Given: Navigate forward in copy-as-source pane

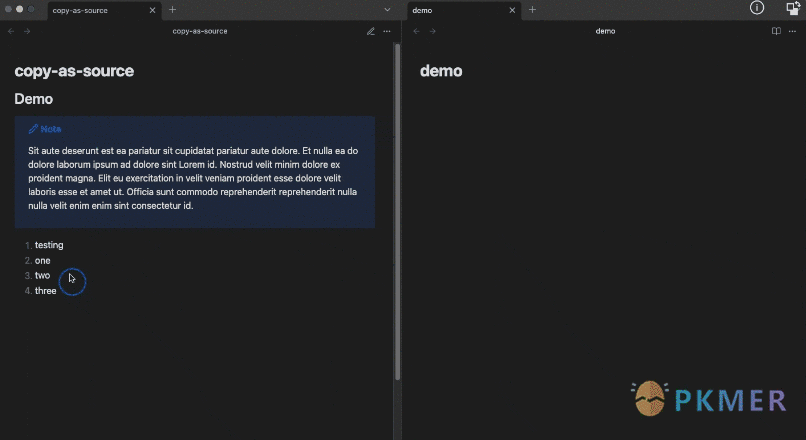Looking at the screenshot, I should (27, 31).
